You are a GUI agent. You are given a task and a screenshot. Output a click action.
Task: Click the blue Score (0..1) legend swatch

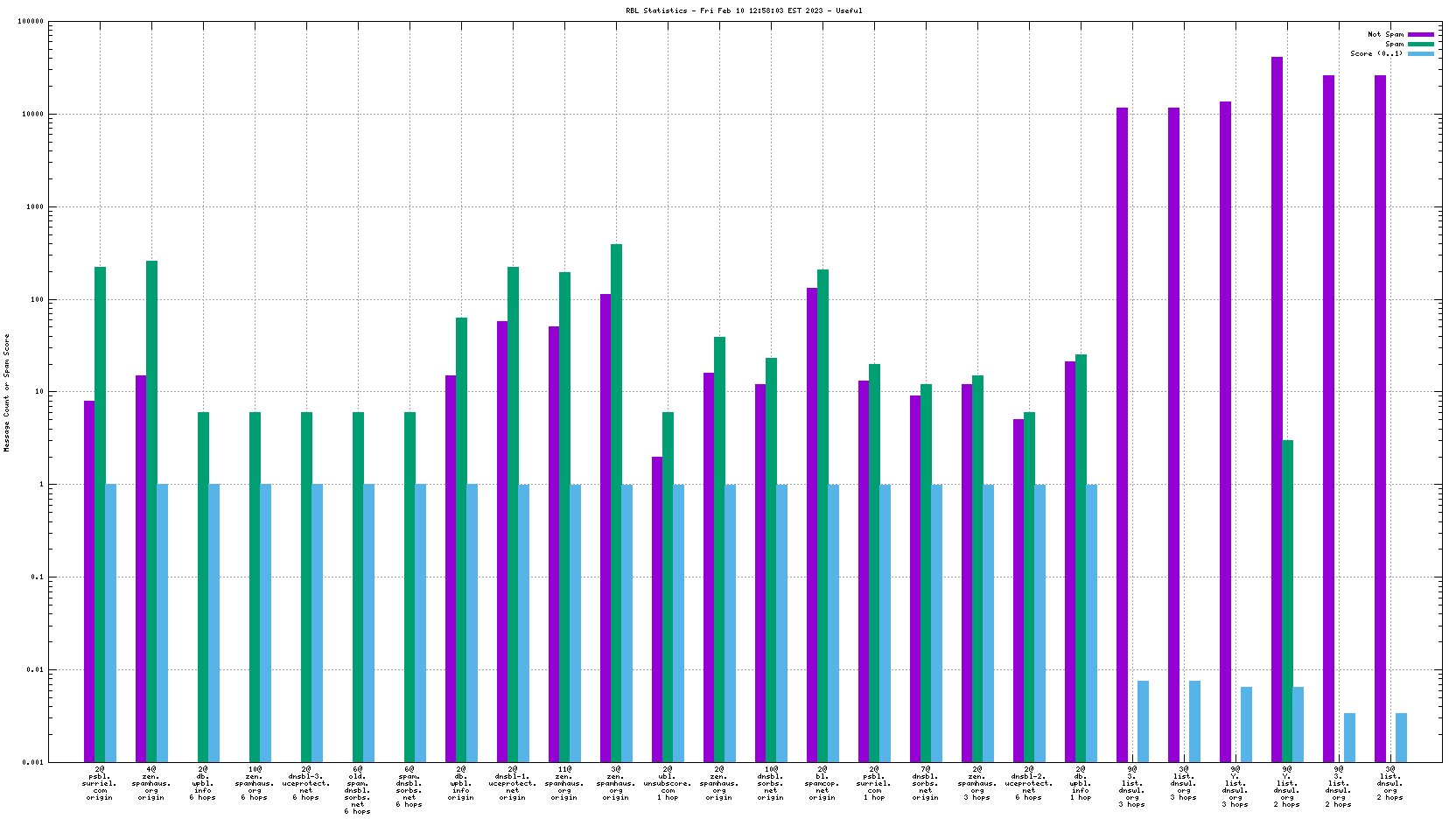tap(1420, 54)
